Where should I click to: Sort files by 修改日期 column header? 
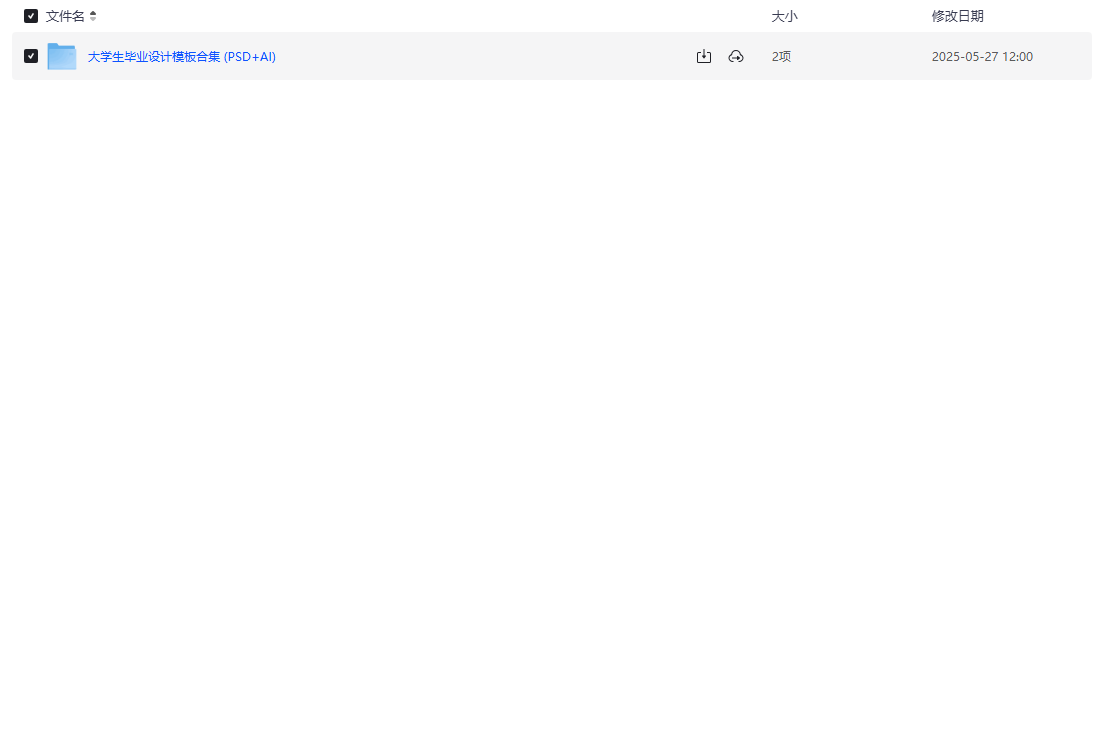957,16
